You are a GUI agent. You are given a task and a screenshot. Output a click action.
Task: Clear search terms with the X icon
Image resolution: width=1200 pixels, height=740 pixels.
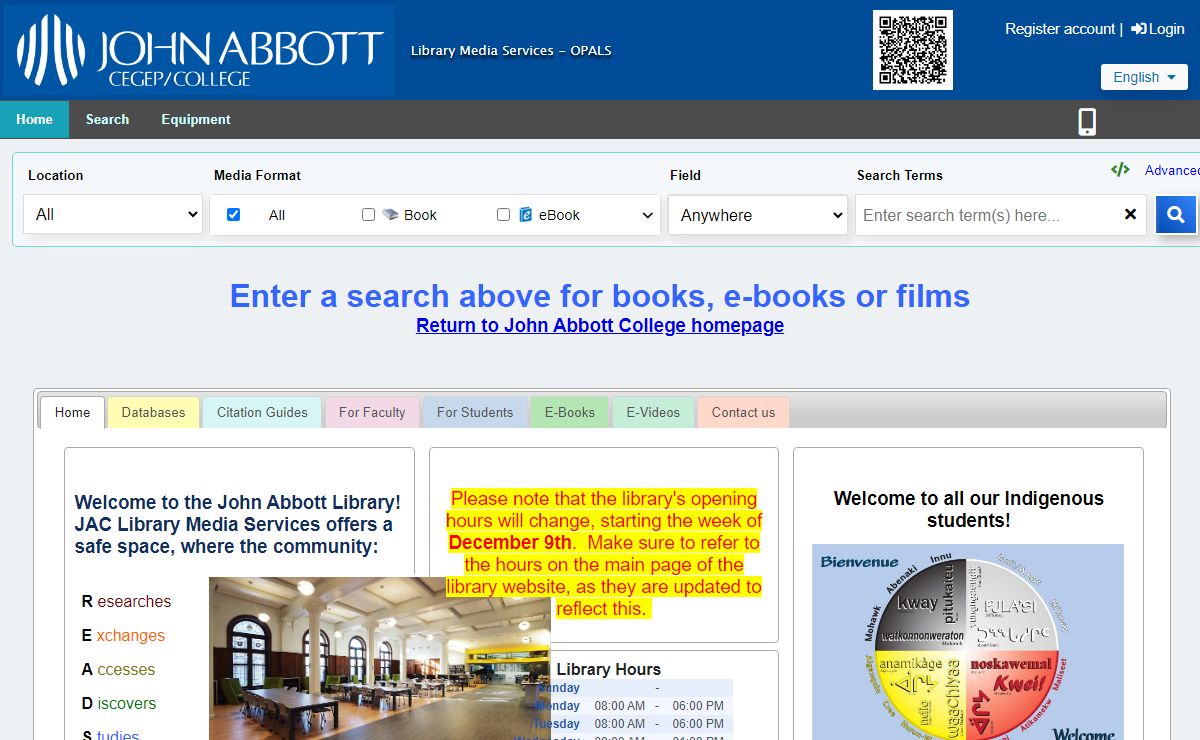pos(1130,214)
